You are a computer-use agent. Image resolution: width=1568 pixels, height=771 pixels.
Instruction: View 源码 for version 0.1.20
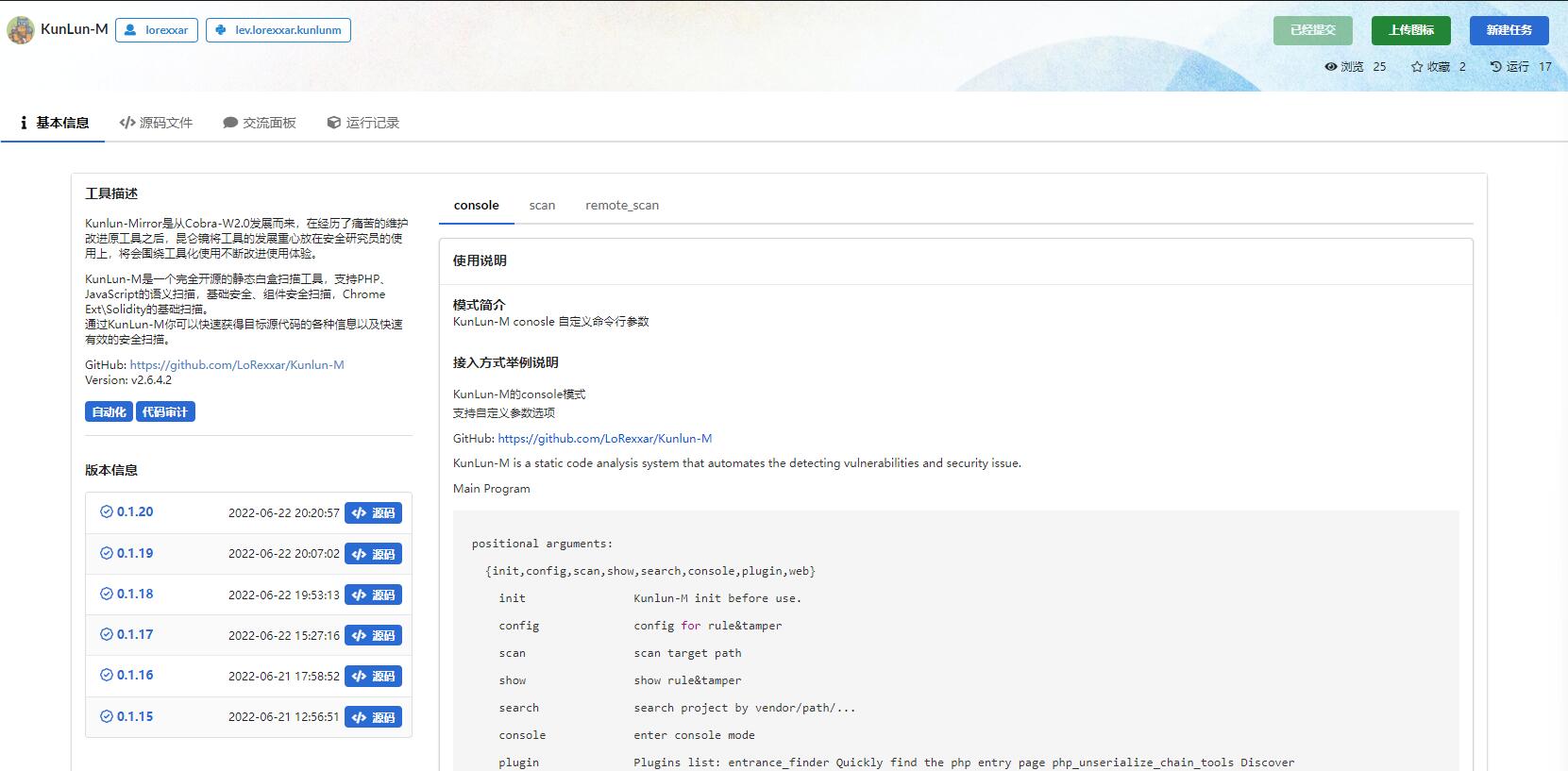373,512
